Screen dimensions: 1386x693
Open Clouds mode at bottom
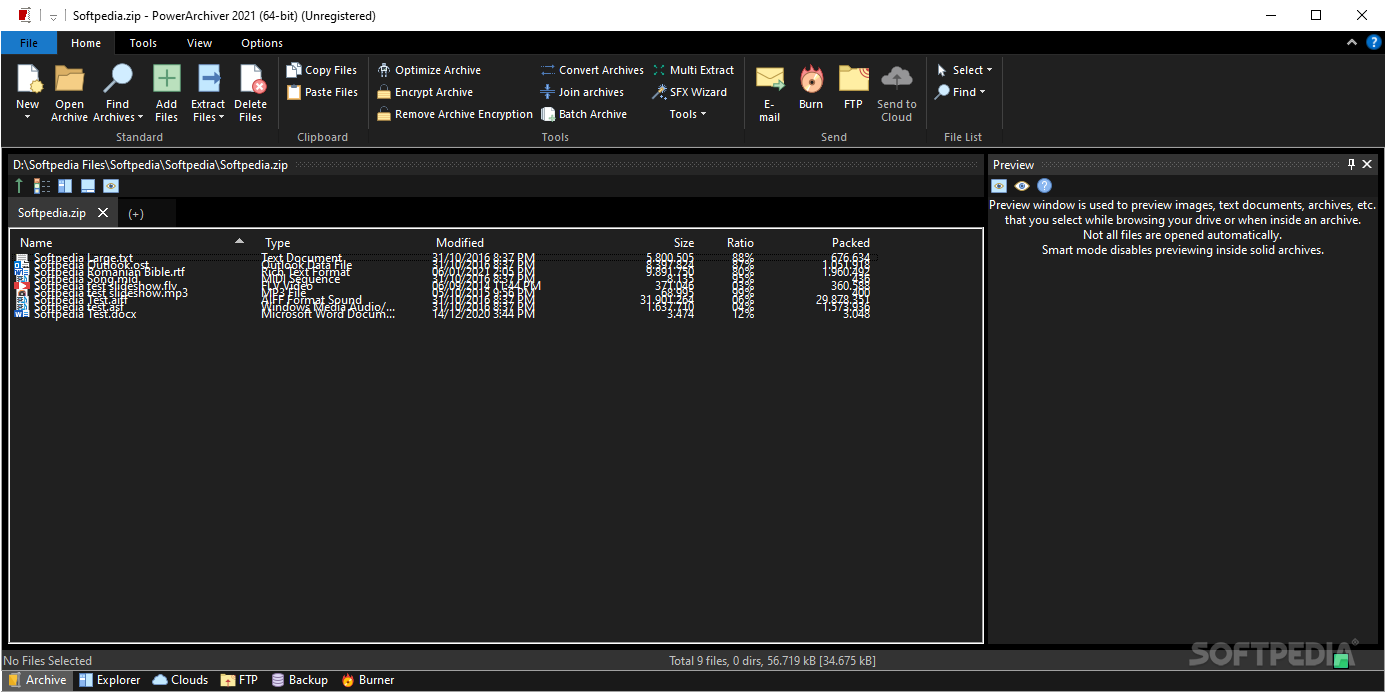coord(180,680)
